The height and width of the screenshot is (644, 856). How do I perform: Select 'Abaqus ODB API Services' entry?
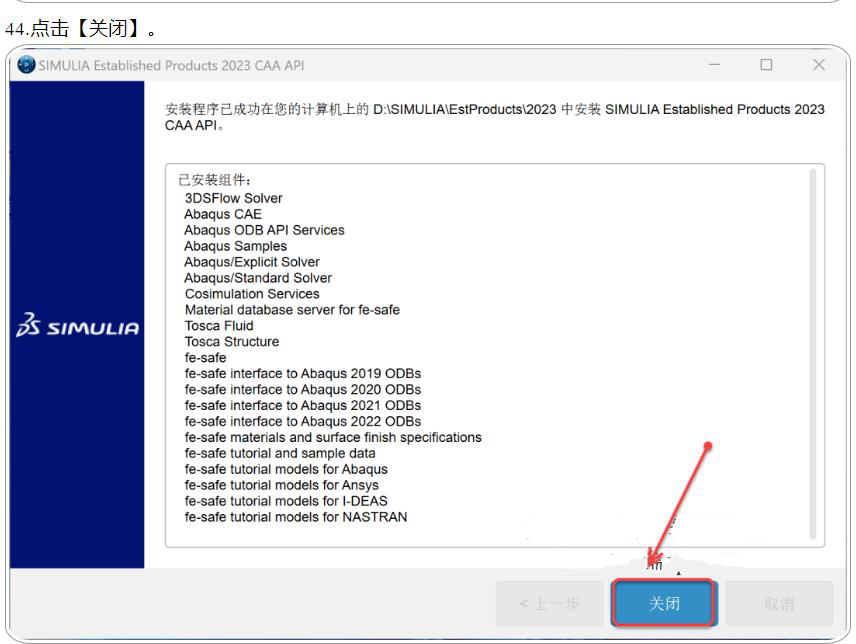[264, 230]
